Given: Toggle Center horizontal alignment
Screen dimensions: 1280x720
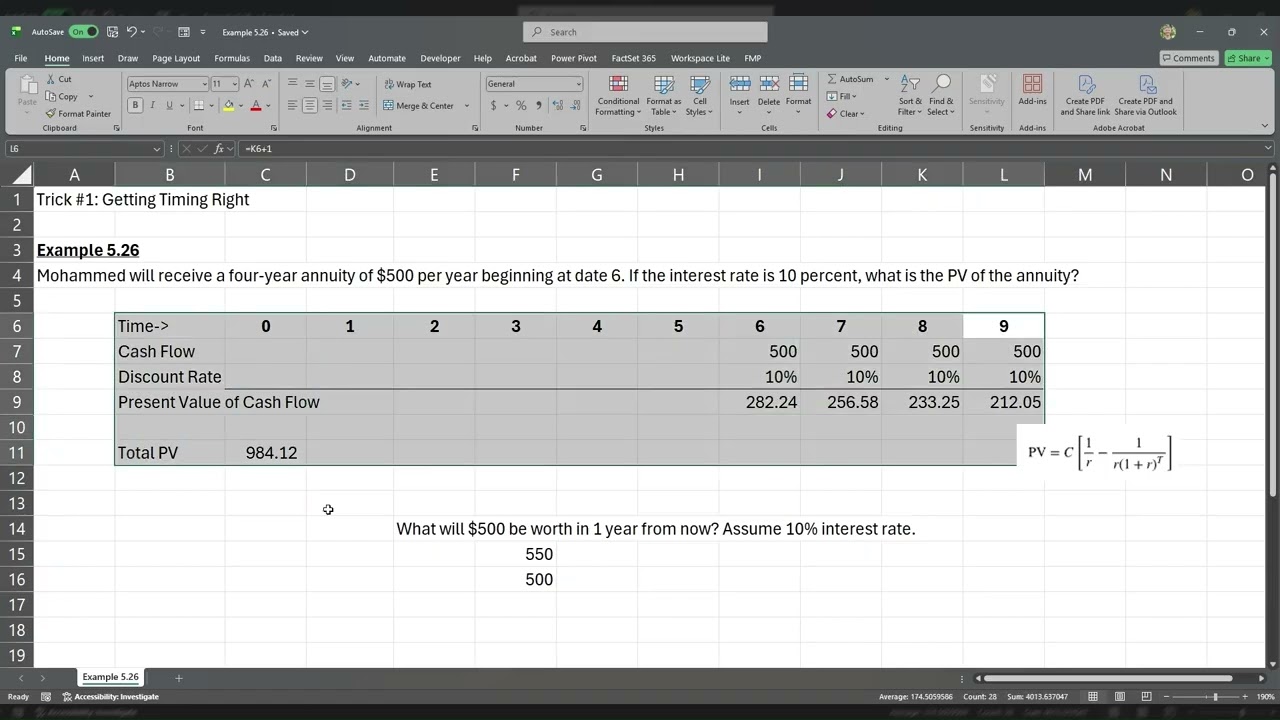Looking at the screenshot, I should [x=309, y=105].
